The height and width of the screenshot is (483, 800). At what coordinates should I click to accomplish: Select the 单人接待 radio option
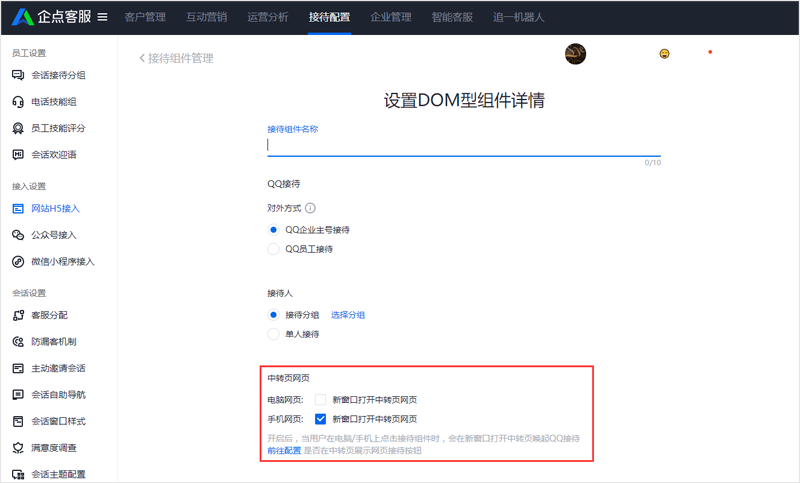[x=273, y=335]
